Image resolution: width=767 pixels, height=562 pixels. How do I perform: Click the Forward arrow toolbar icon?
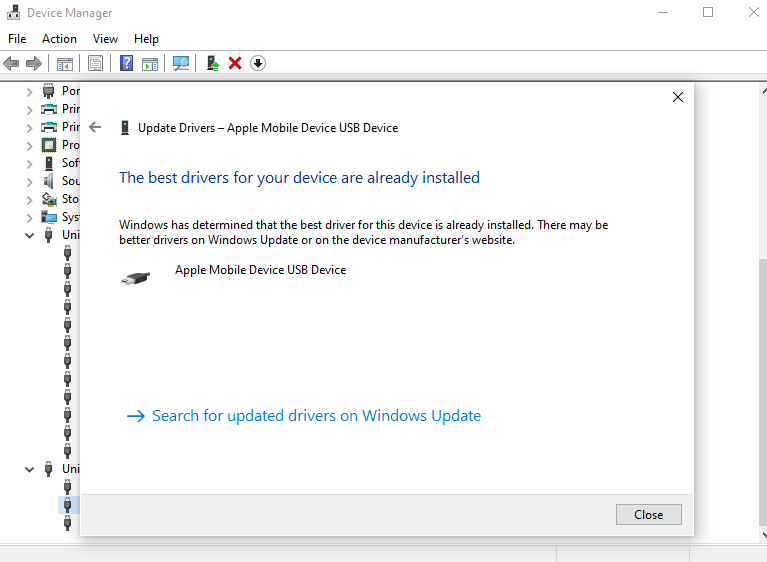pos(34,63)
